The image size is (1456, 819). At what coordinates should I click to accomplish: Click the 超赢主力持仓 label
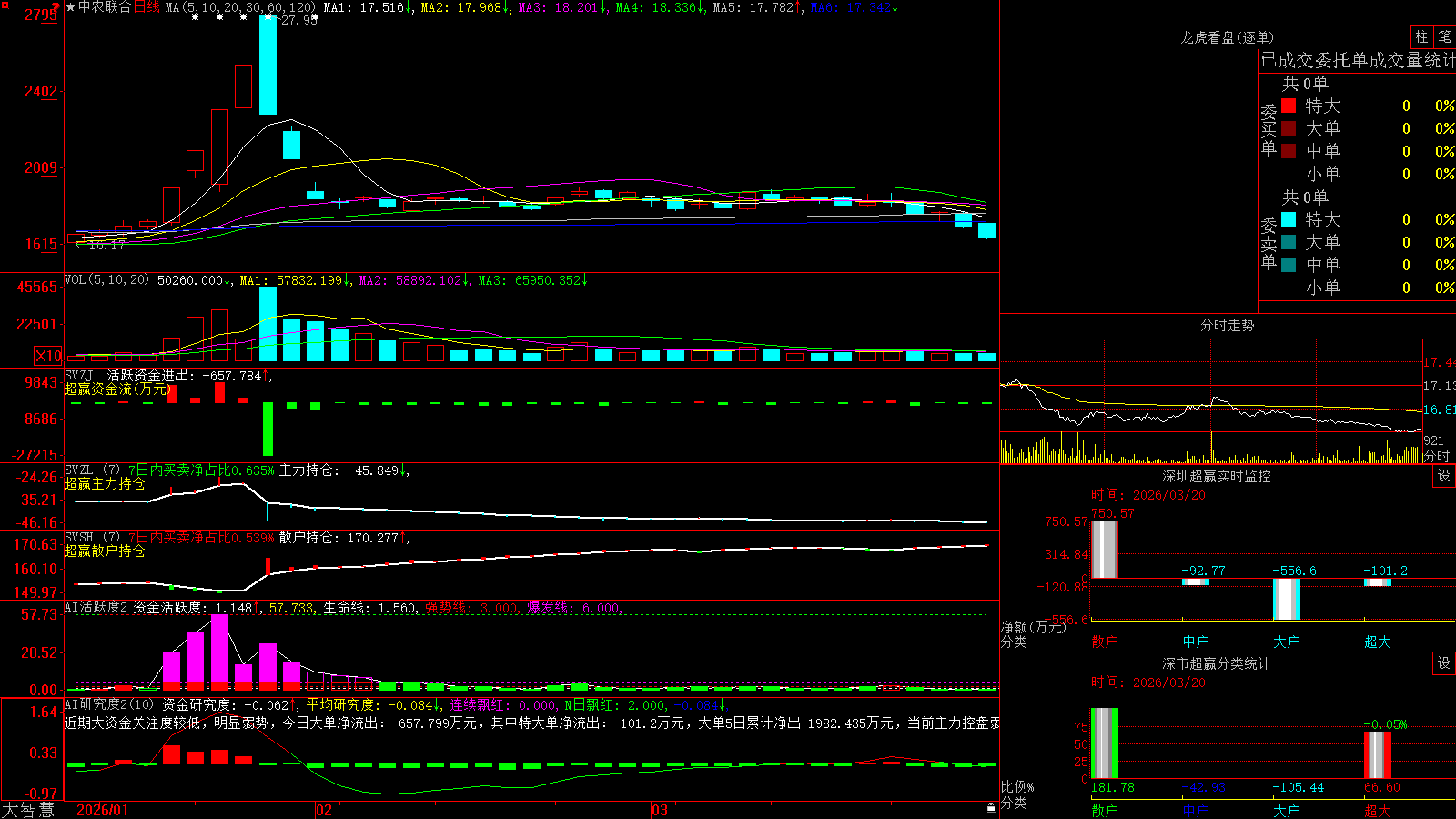tap(104, 484)
